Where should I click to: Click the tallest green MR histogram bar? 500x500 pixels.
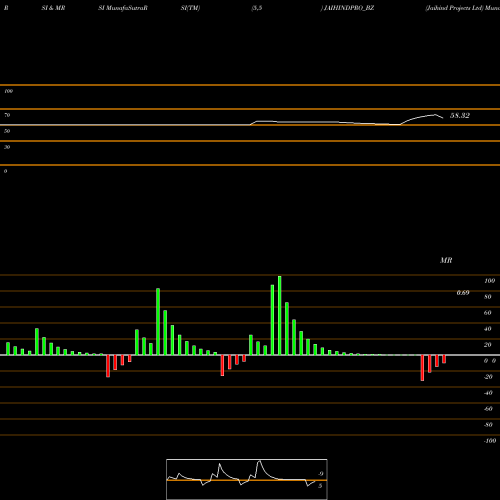pos(279,315)
